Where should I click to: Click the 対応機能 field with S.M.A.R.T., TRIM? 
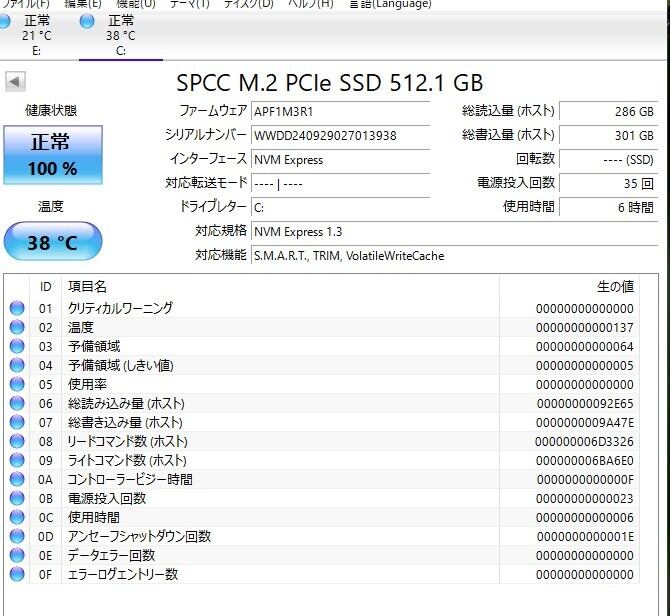[455, 256]
